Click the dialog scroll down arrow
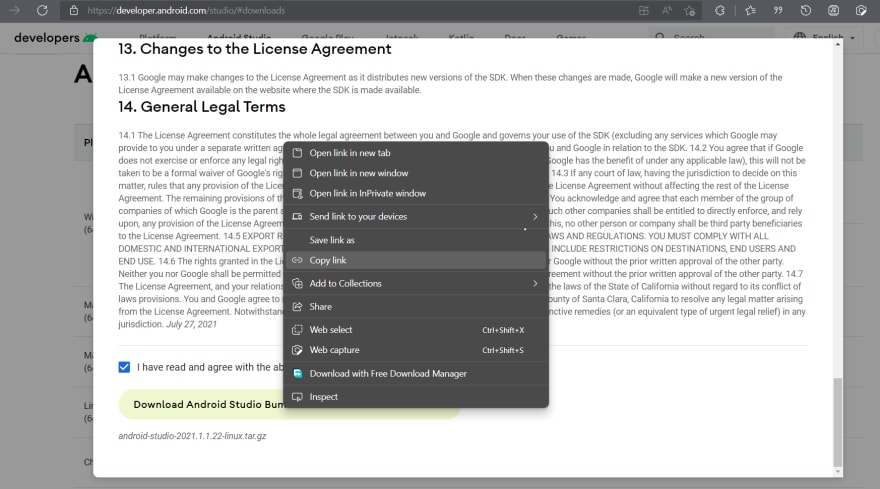 click(x=838, y=472)
